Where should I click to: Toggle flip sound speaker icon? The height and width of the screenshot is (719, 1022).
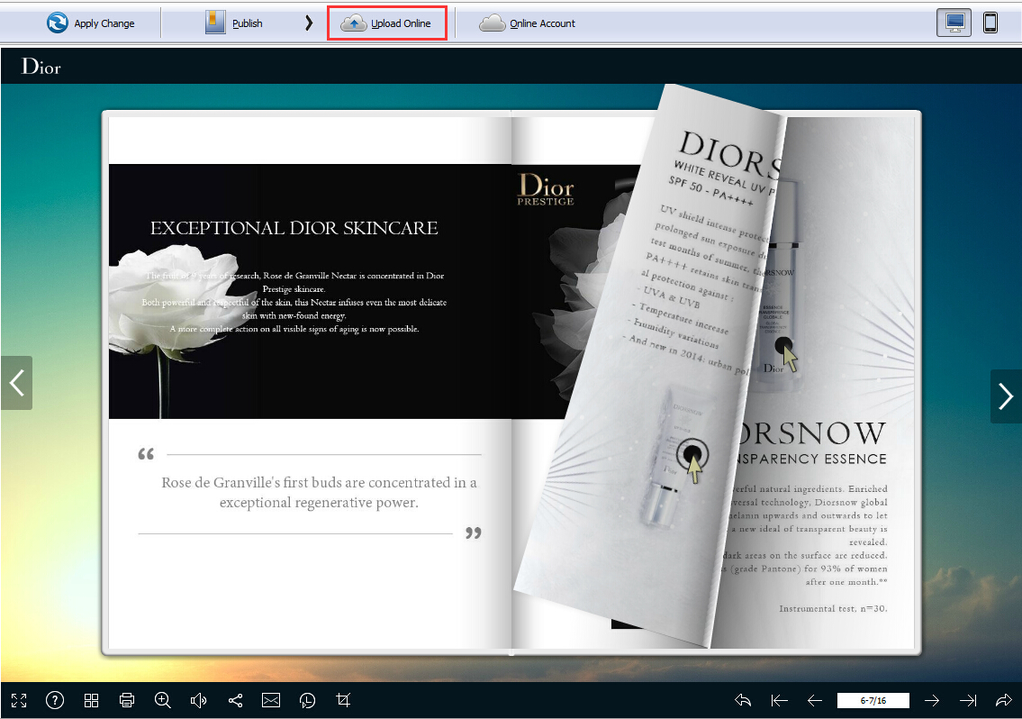[x=198, y=700]
